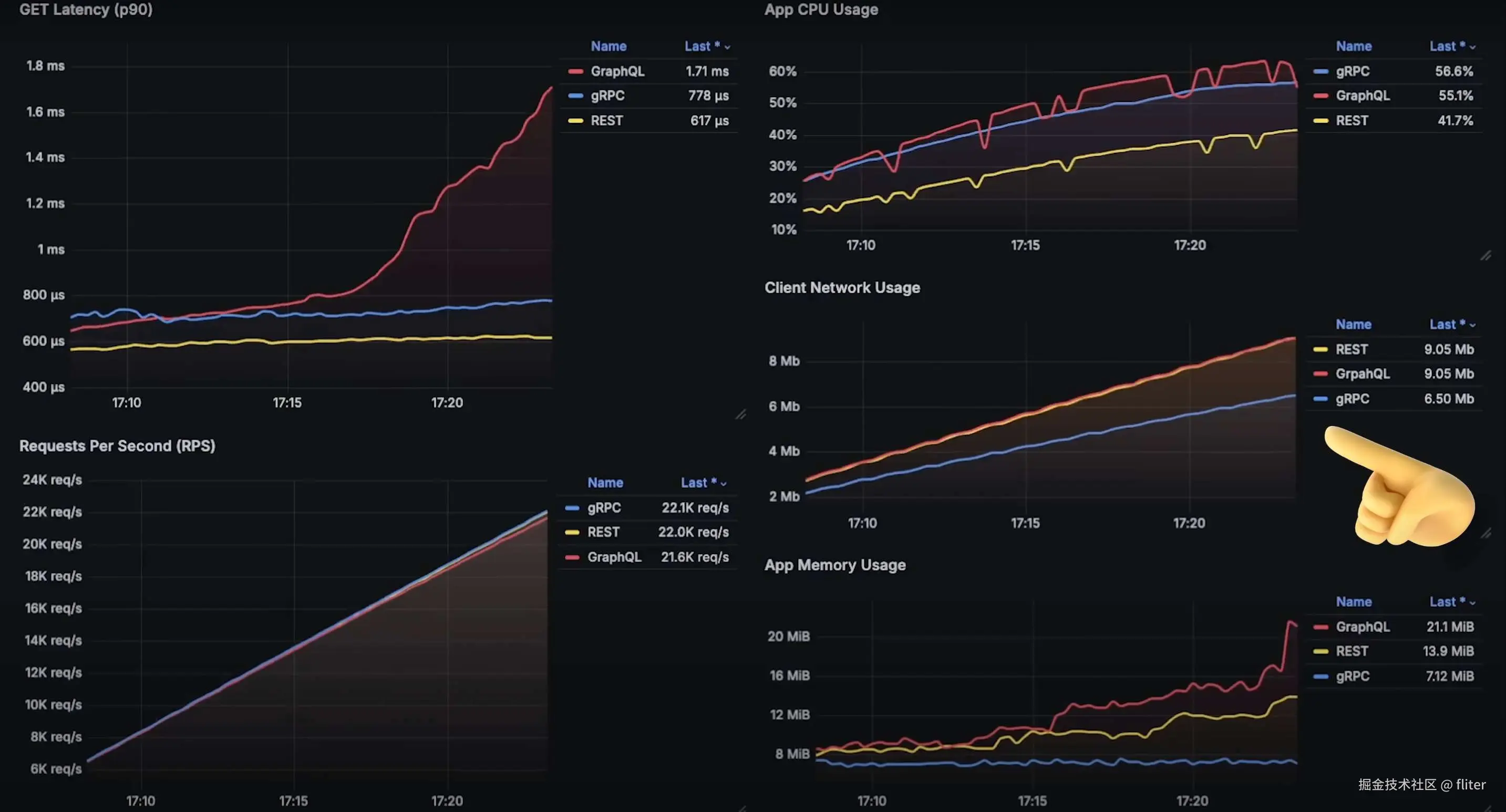Click the Client Network Usage panel title
Image resolution: width=1506 pixels, height=812 pixels.
point(842,287)
